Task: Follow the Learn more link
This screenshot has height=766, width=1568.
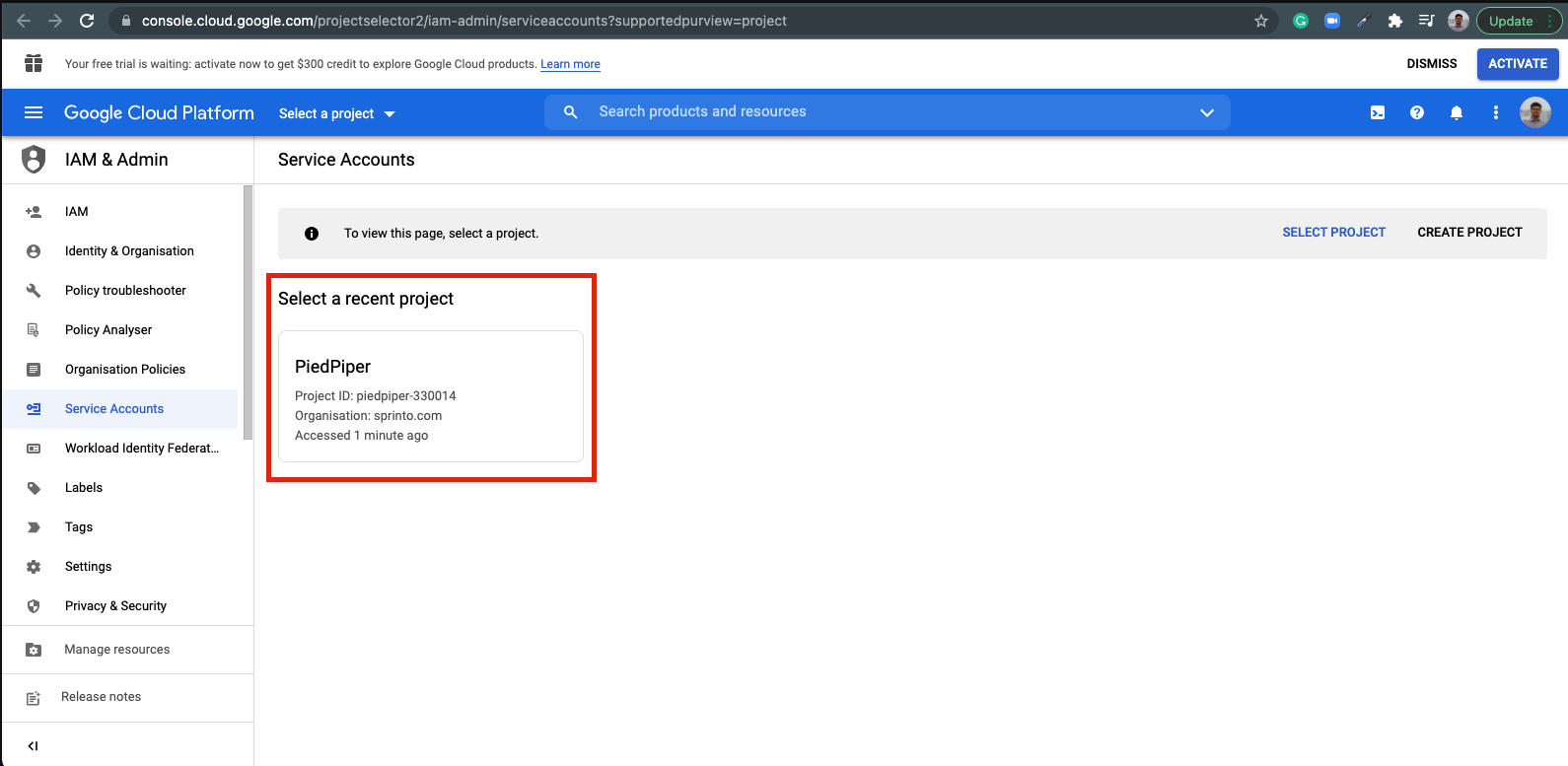Action: [570, 64]
